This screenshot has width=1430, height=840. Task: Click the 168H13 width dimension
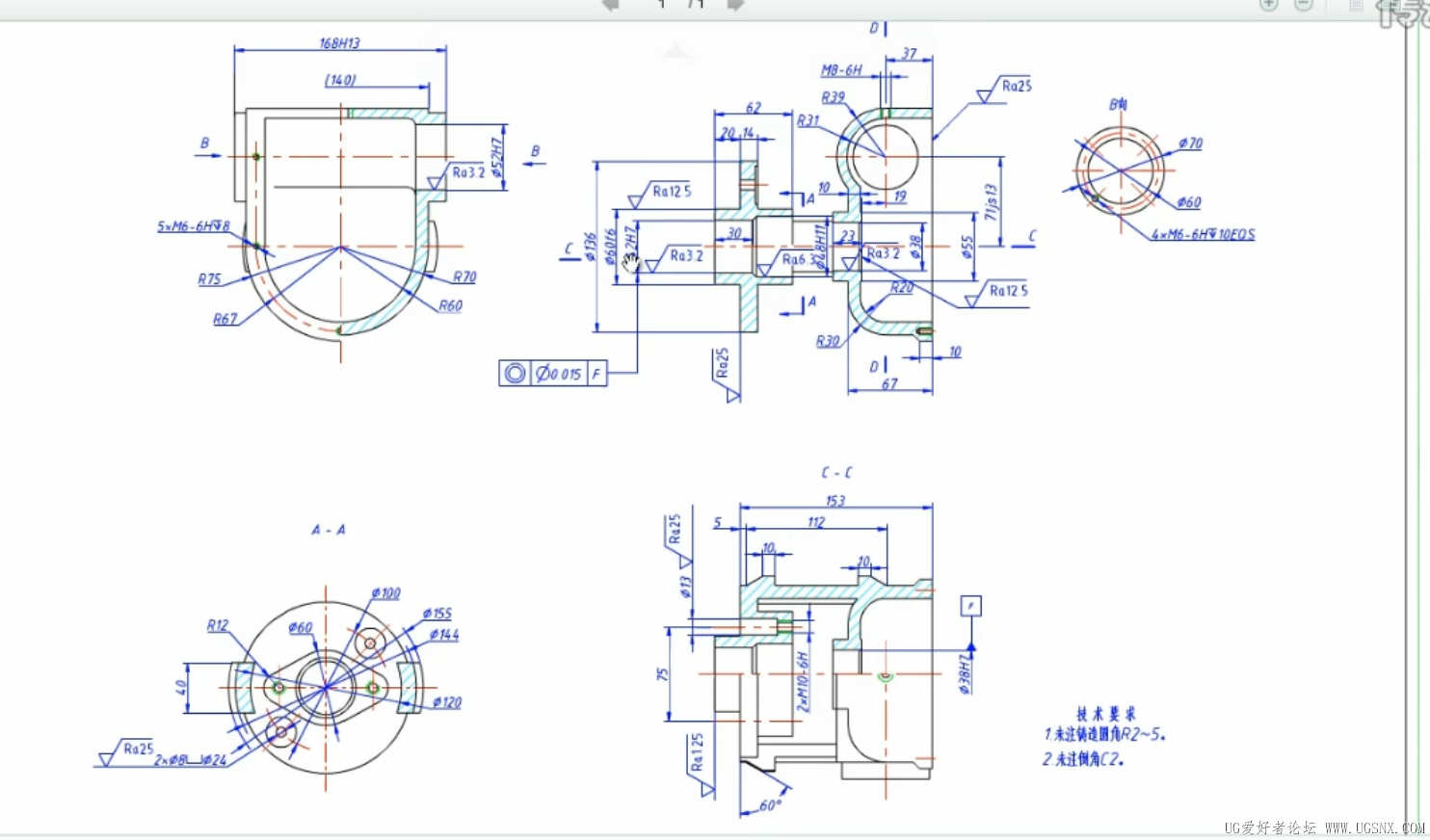pos(339,43)
